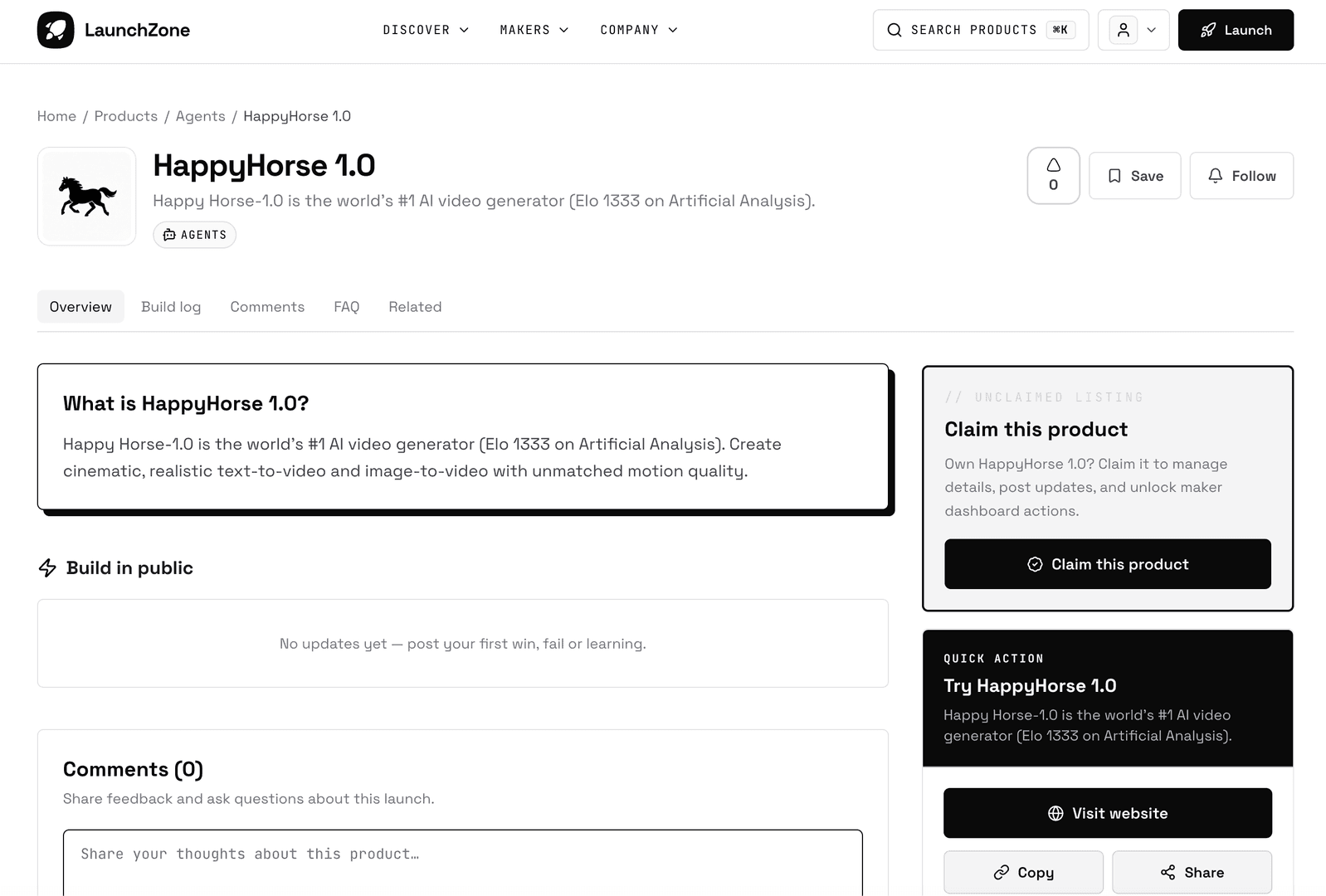Screen dimensions: 1326x896
Task: Click the bell icon on Follow
Action: (x=1216, y=176)
